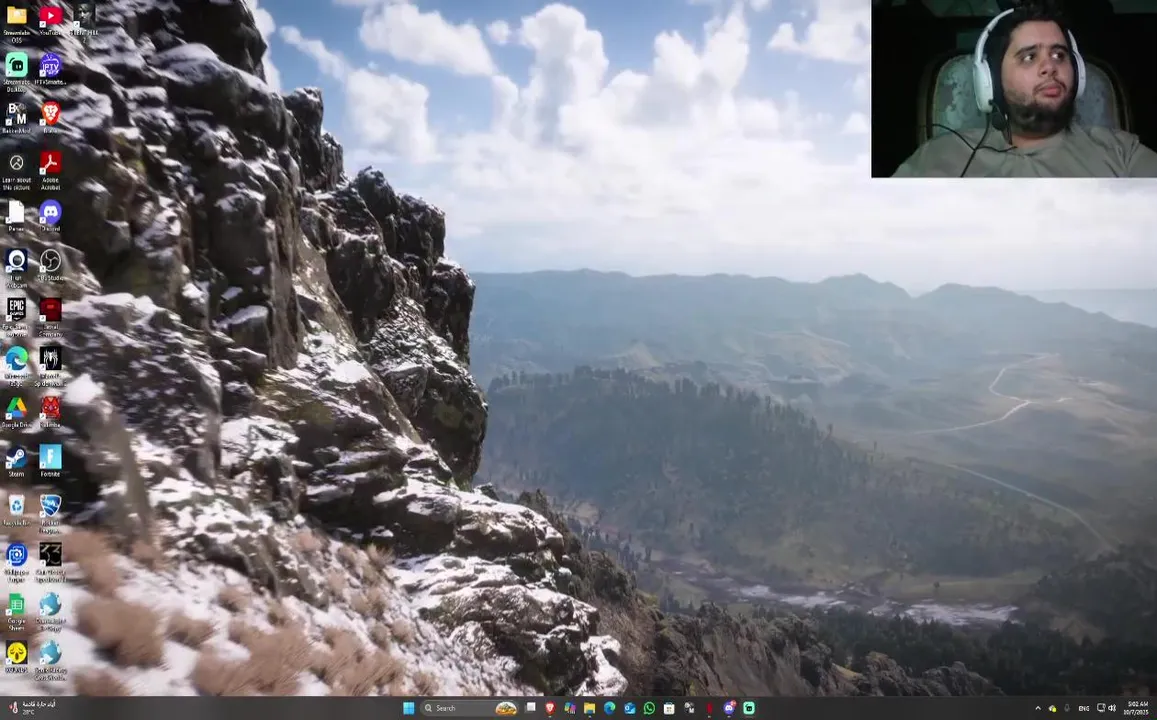Launch the Rocket League desktop shortcut
Viewport: 1157px width, 720px height.
(x=50, y=513)
